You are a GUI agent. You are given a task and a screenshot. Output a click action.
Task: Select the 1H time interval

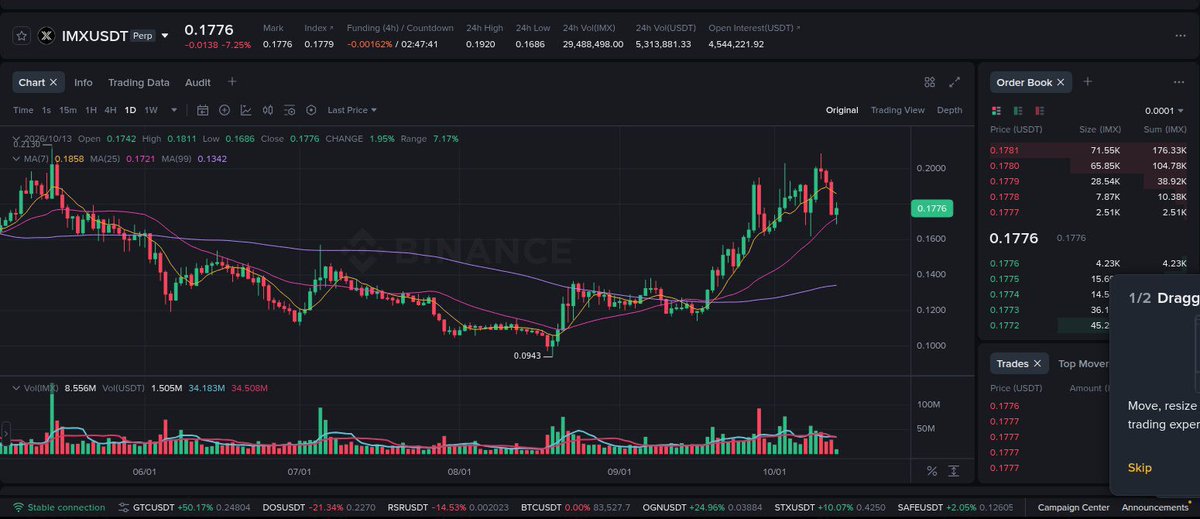click(91, 110)
